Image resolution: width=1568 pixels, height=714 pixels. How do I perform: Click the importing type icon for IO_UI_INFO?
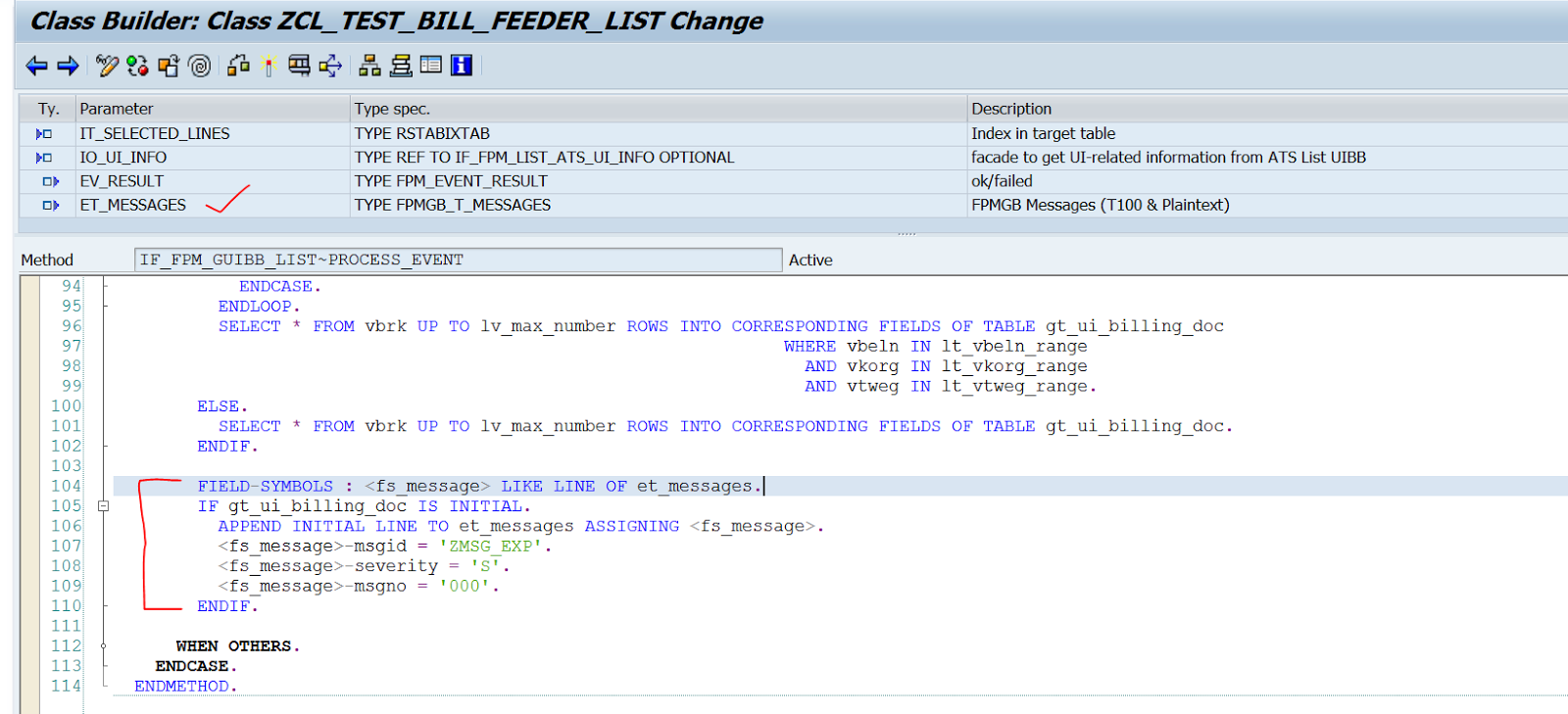pos(44,157)
